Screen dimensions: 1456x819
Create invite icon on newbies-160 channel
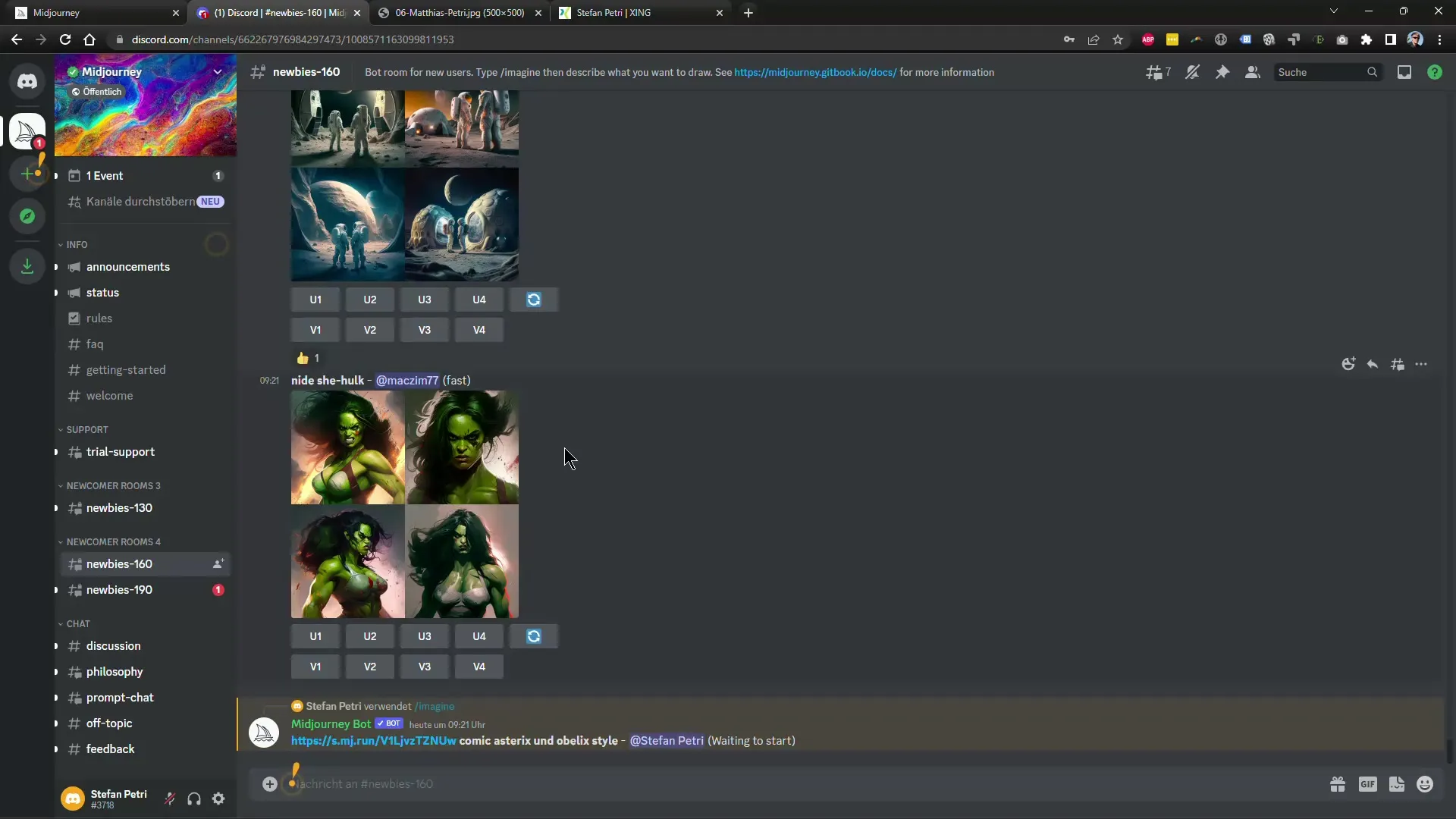click(x=218, y=564)
